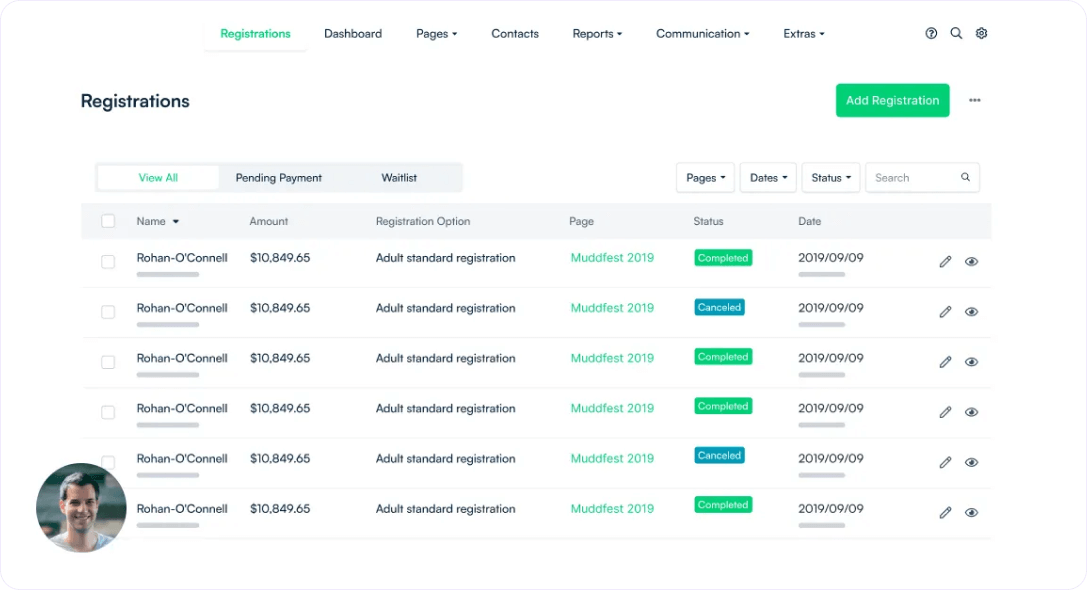Expand the Dates filter dropdown
The image size is (1087, 590).
[x=768, y=177]
